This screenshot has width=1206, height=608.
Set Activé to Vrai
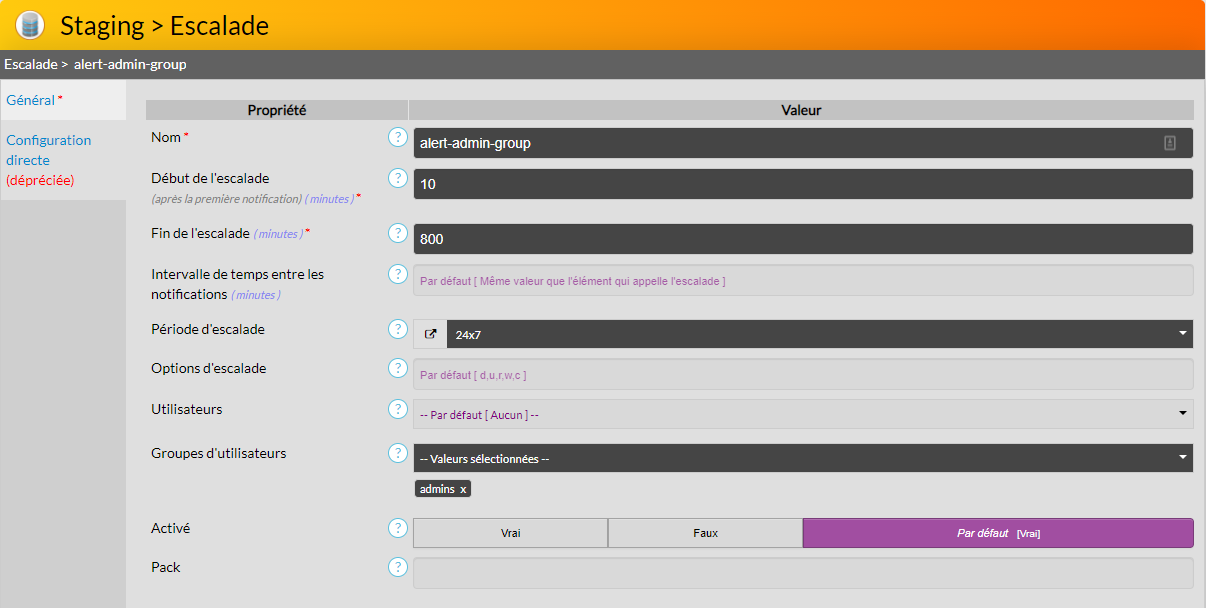[x=510, y=533]
